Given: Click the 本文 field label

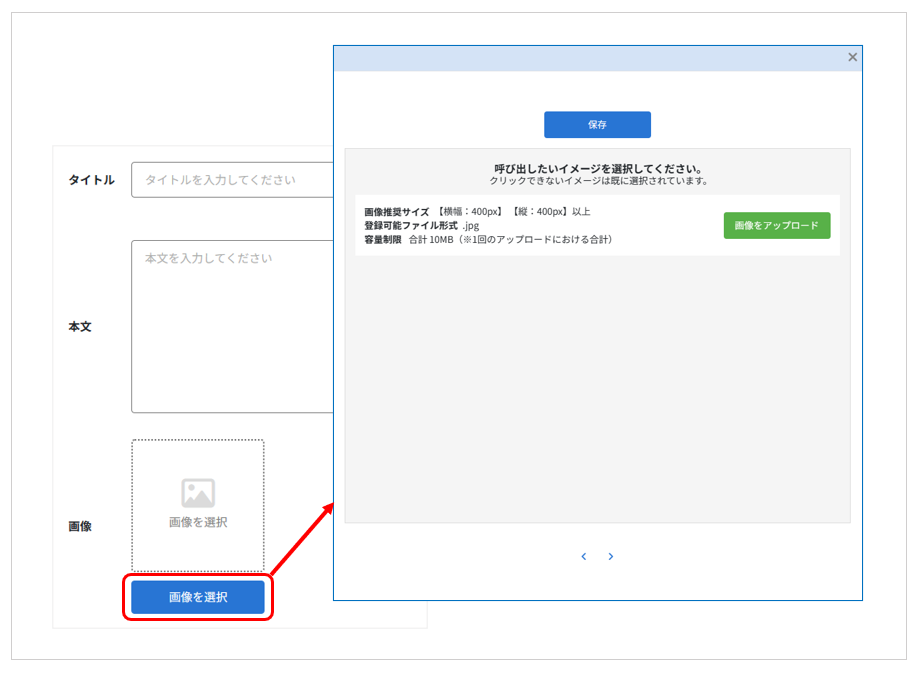Looking at the screenshot, I should coord(80,326).
